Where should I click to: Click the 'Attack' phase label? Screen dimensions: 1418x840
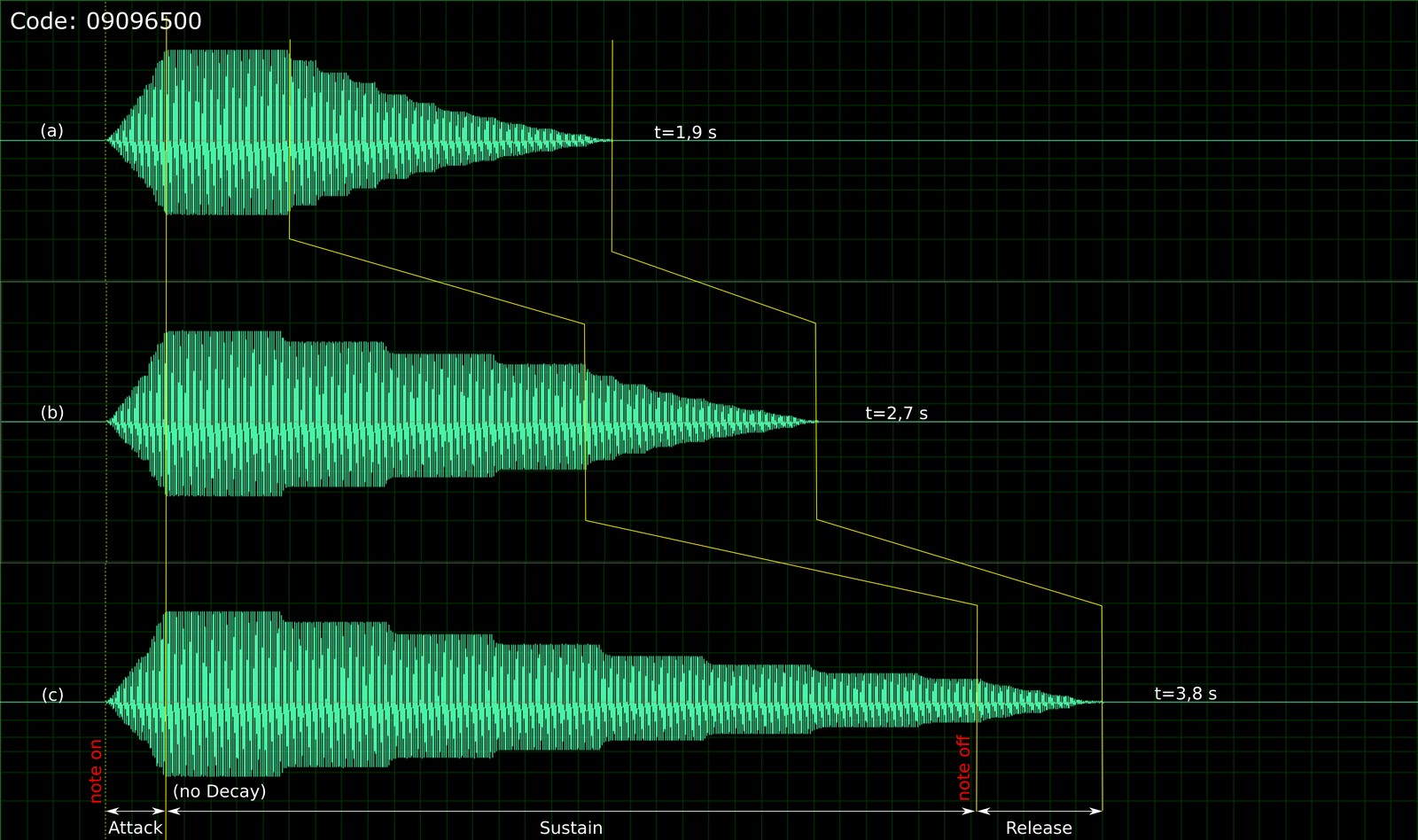pyautogui.click(x=136, y=828)
